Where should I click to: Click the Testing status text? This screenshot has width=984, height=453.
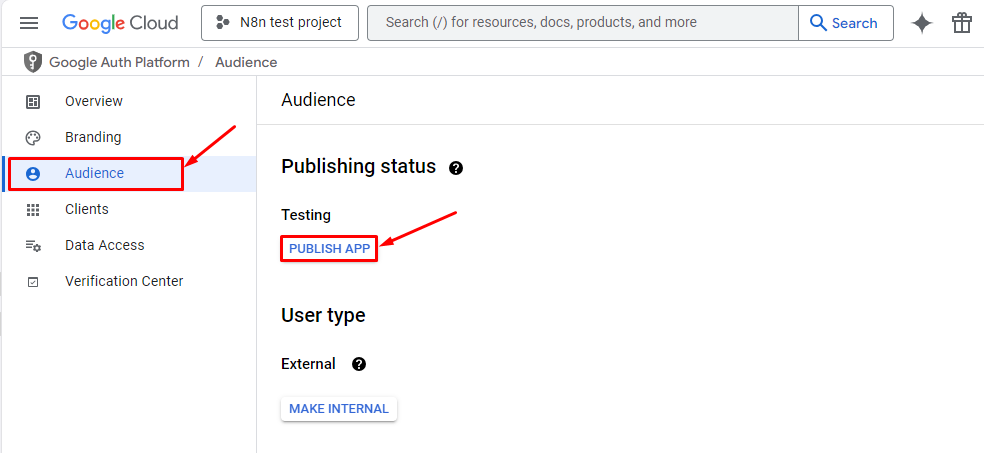[306, 215]
